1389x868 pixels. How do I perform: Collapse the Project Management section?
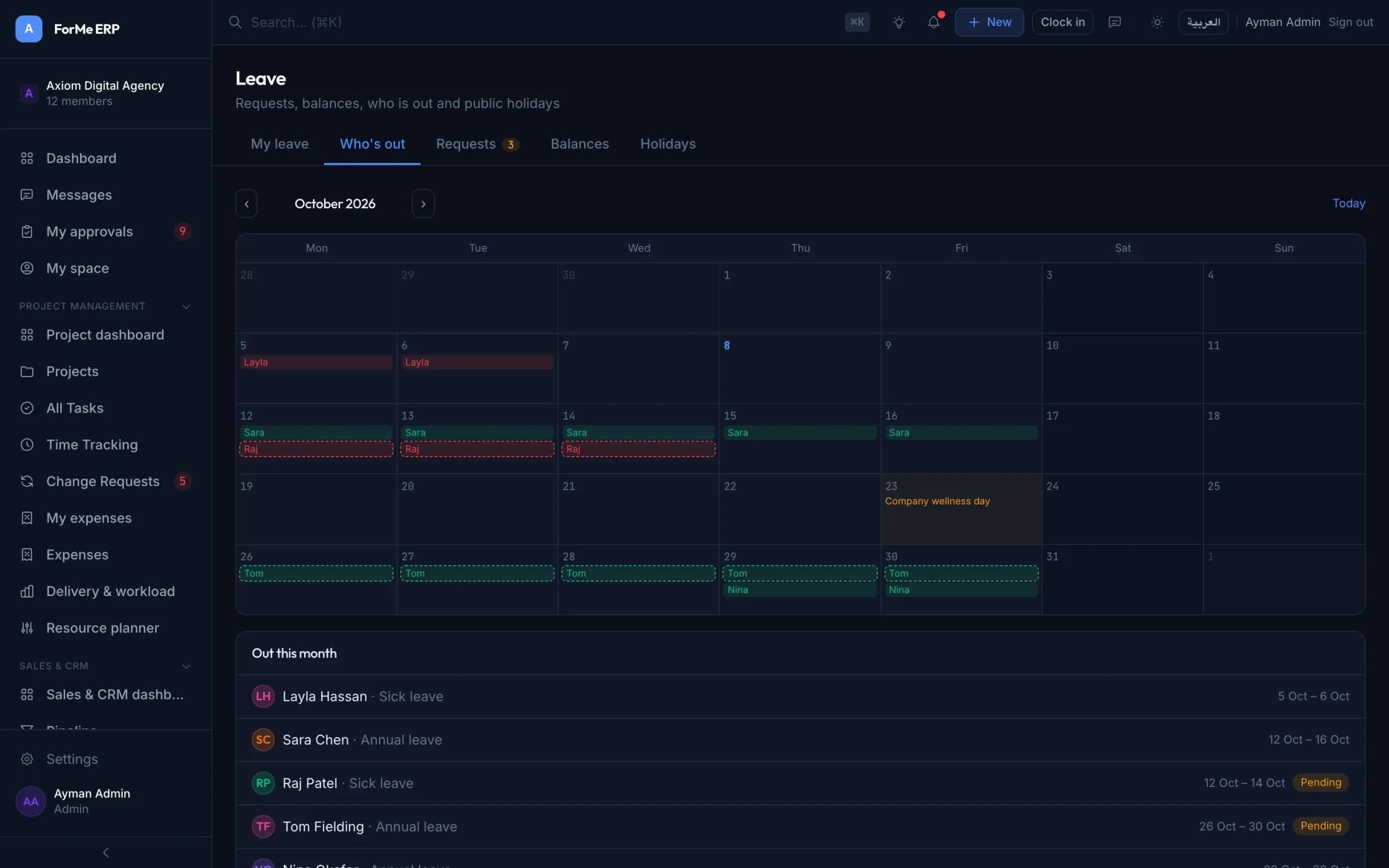pyautogui.click(x=186, y=306)
